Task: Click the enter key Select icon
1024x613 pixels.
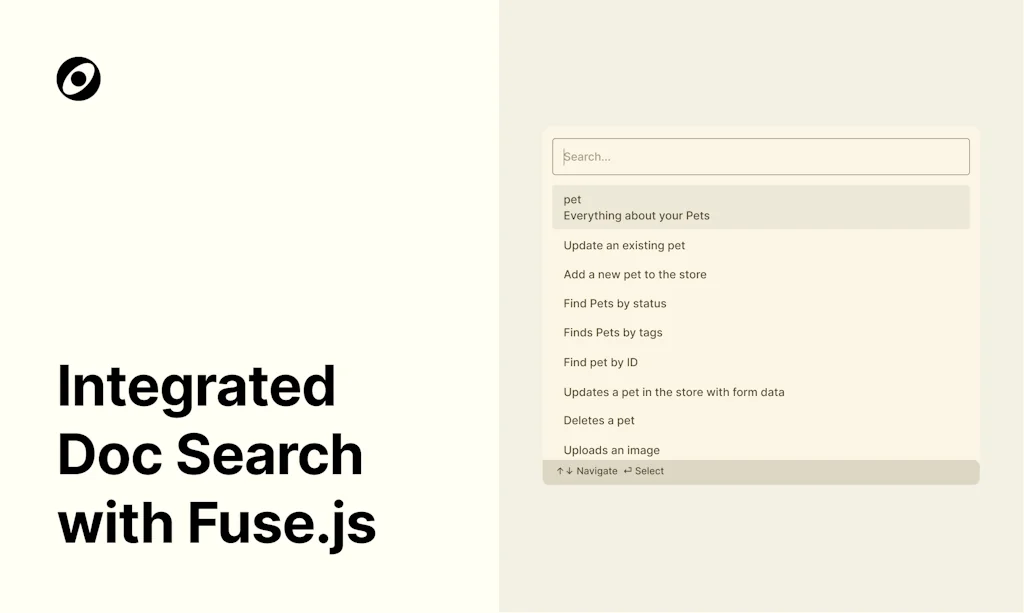Action: pyautogui.click(x=628, y=471)
